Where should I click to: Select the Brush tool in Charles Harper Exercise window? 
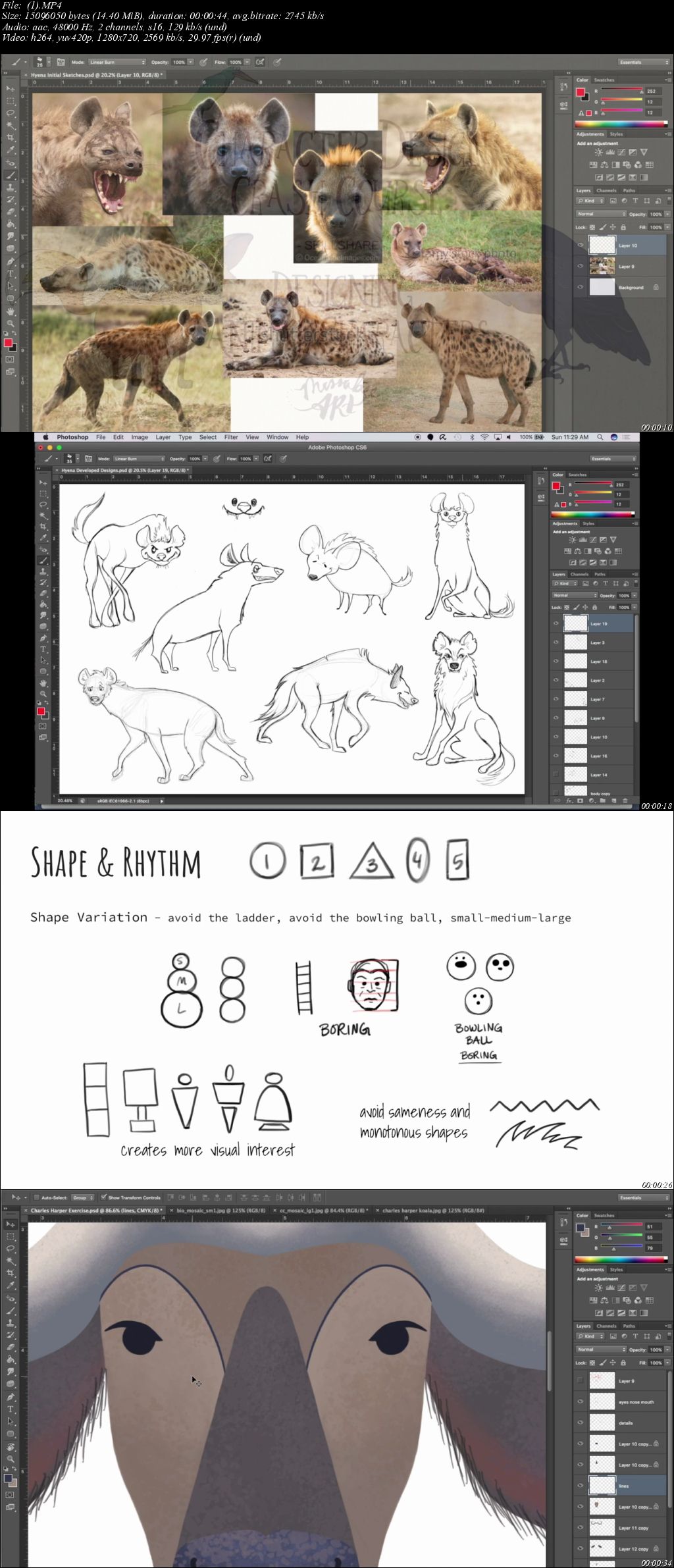[11, 1311]
